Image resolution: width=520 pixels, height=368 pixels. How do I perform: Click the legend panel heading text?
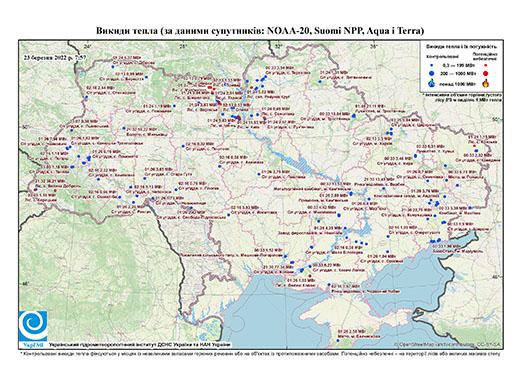coord(462,47)
